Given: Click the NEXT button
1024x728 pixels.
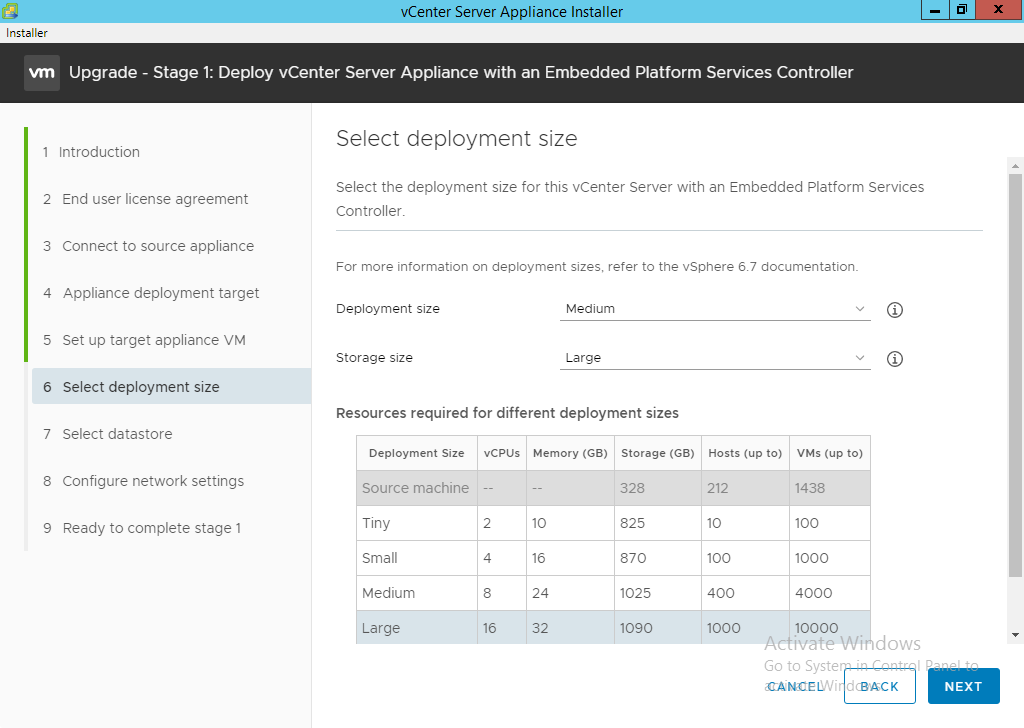Looking at the screenshot, I should [x=963, y=686].
